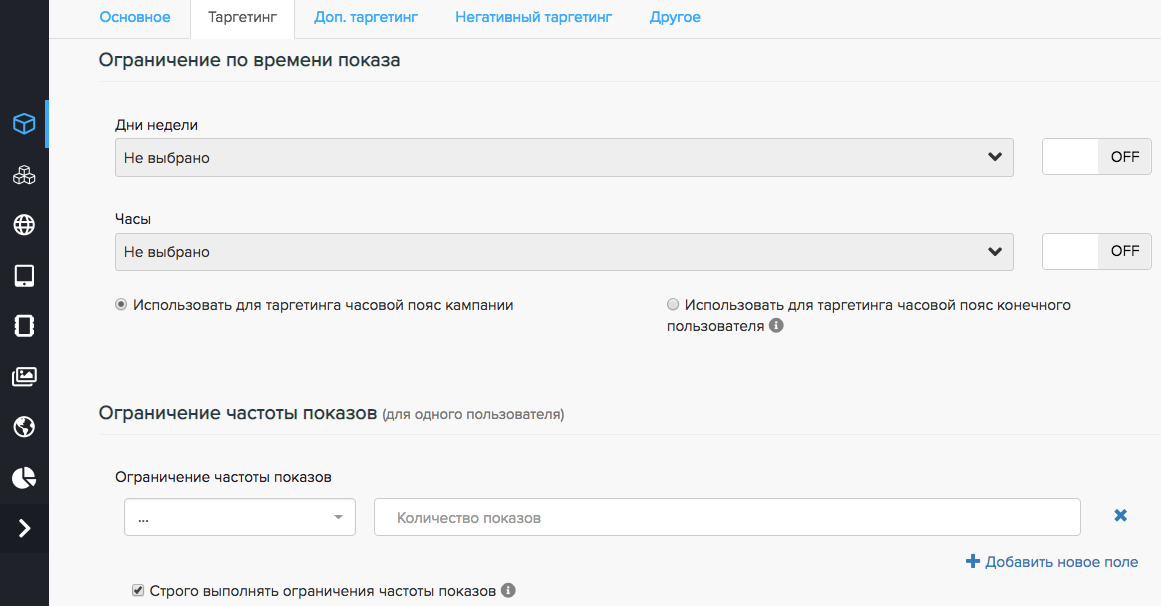1161x606 pixels.
Task: Uncheck Строго выполнять ограничения частоты показов
Action: tap(138, 591)
